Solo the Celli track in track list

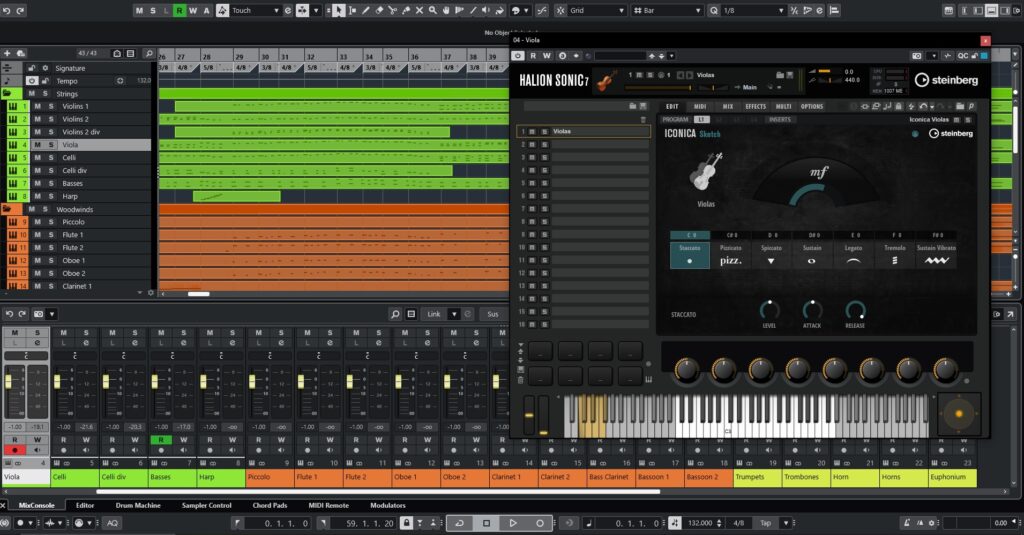(51, 157)
